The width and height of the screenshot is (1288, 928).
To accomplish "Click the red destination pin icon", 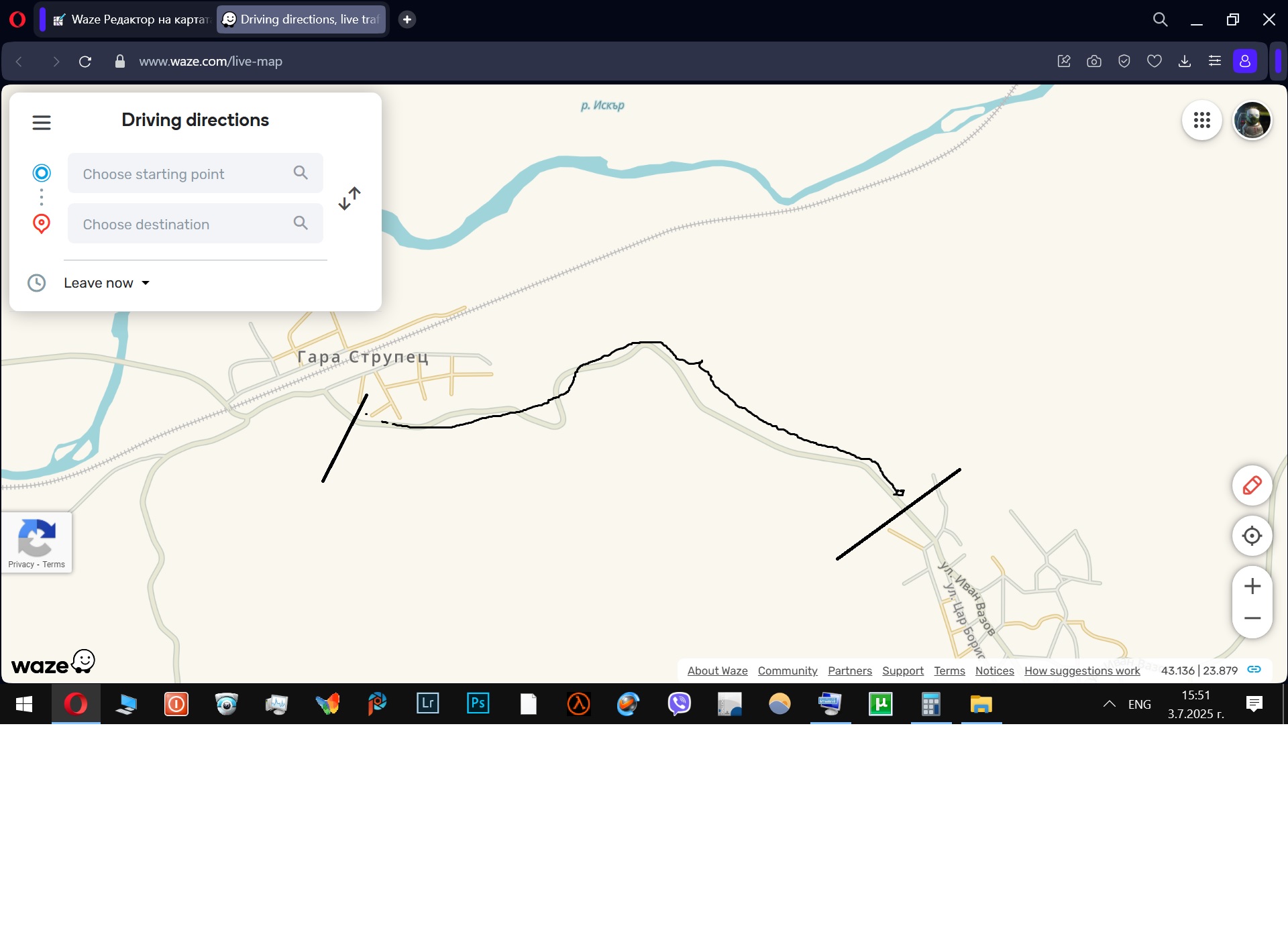I will click(x=42, y=223).
